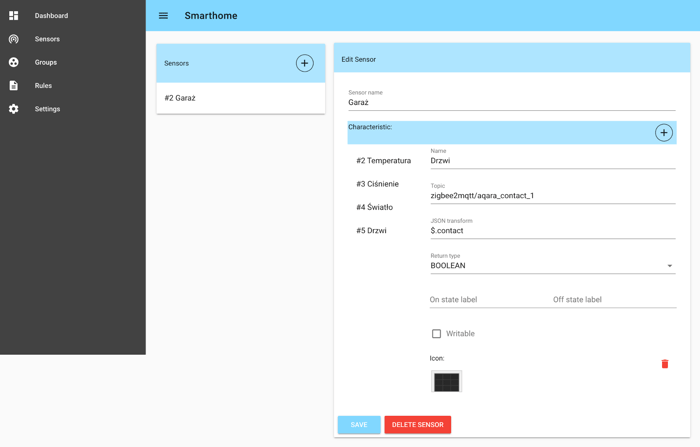
Task: Click the Rules document icon
Action: tap(14, 86)
